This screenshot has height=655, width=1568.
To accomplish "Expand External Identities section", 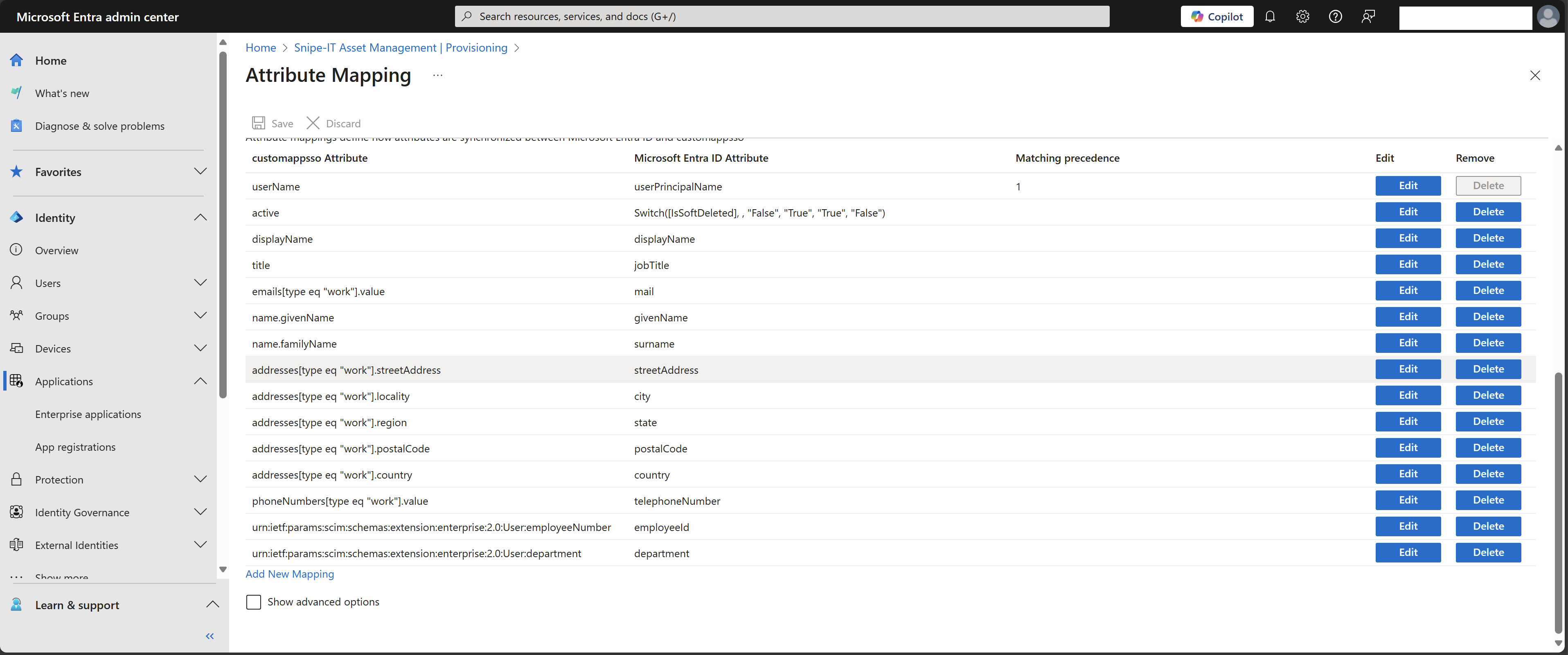I will pos(200,545).
